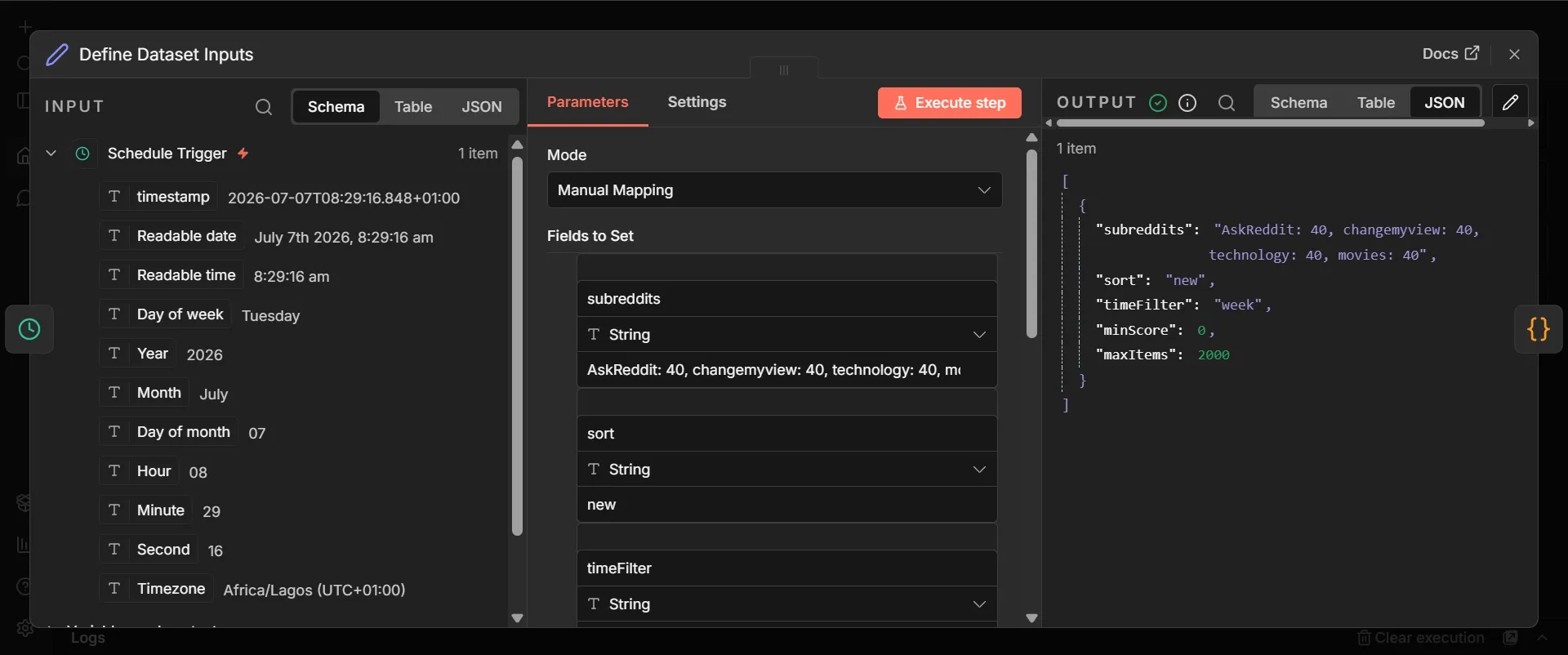Viewport: 1568px width, 655px height.
Task: Click the sort value input showing new
Action: [787, 505]
